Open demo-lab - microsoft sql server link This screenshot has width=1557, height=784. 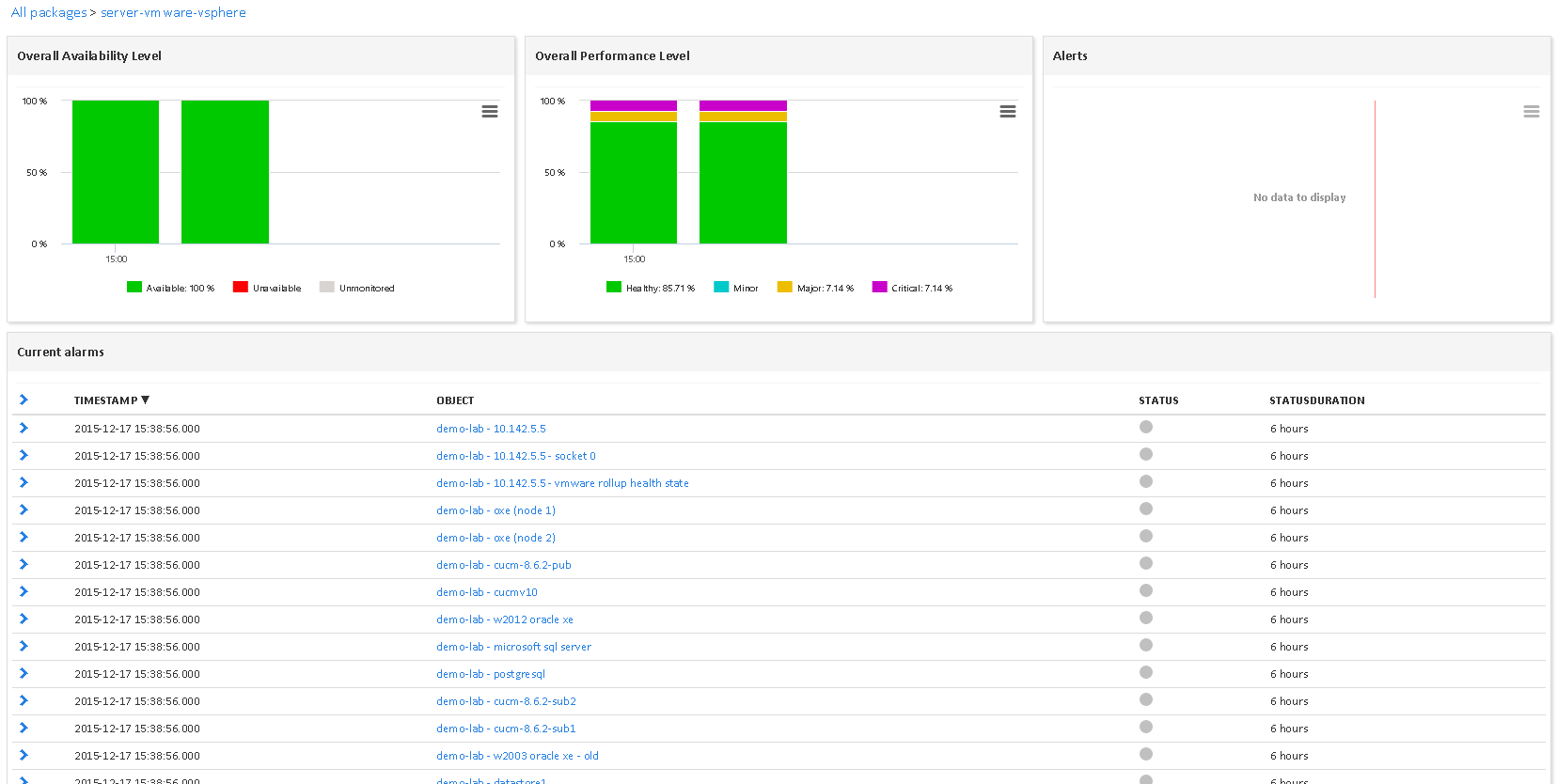[513, 647]
